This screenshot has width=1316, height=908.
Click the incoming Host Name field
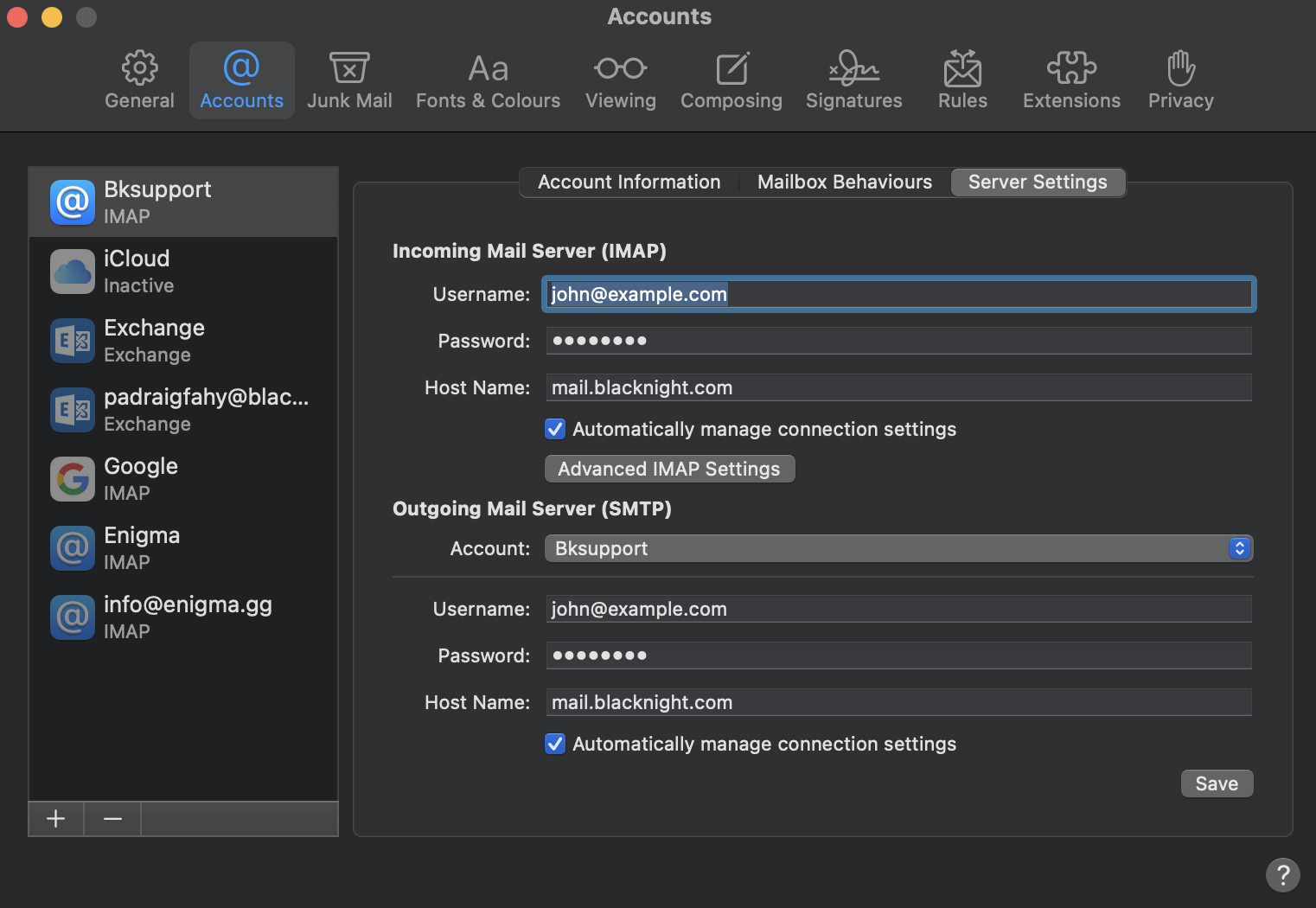click(x=898, y=387)
